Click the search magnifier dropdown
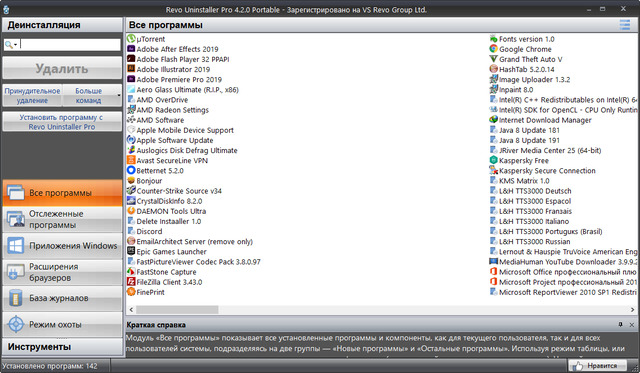 click(x=11, y=44)
